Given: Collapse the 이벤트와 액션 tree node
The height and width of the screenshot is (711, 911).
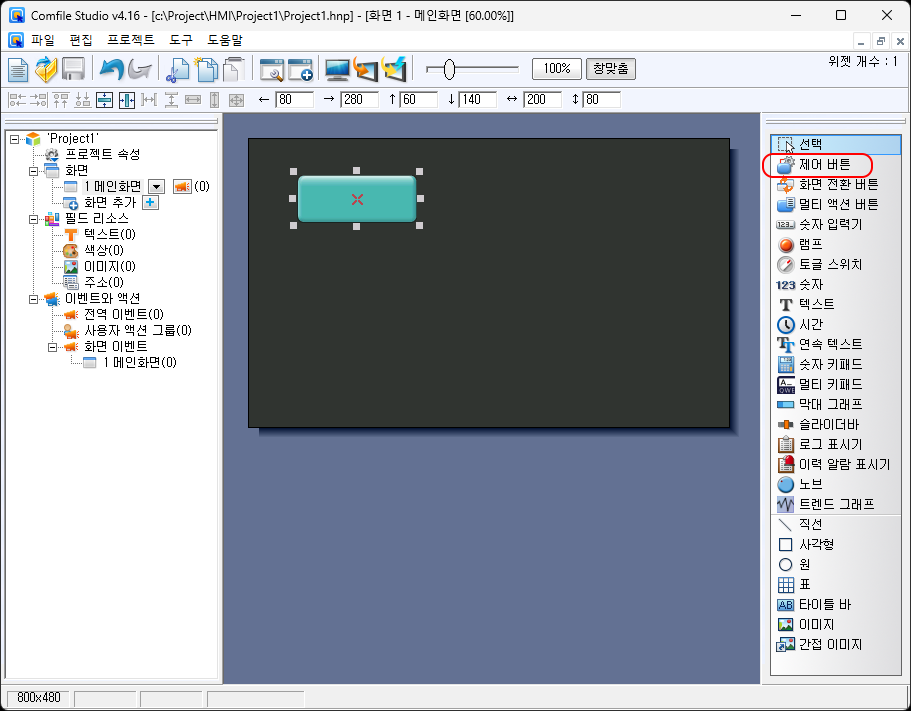Looking at the screenshot, I should pos(33,298).
